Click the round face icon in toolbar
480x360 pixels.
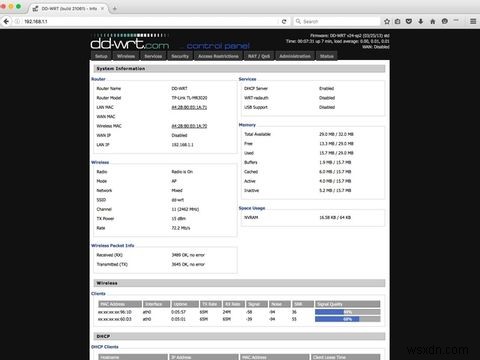tap(445, 21)
